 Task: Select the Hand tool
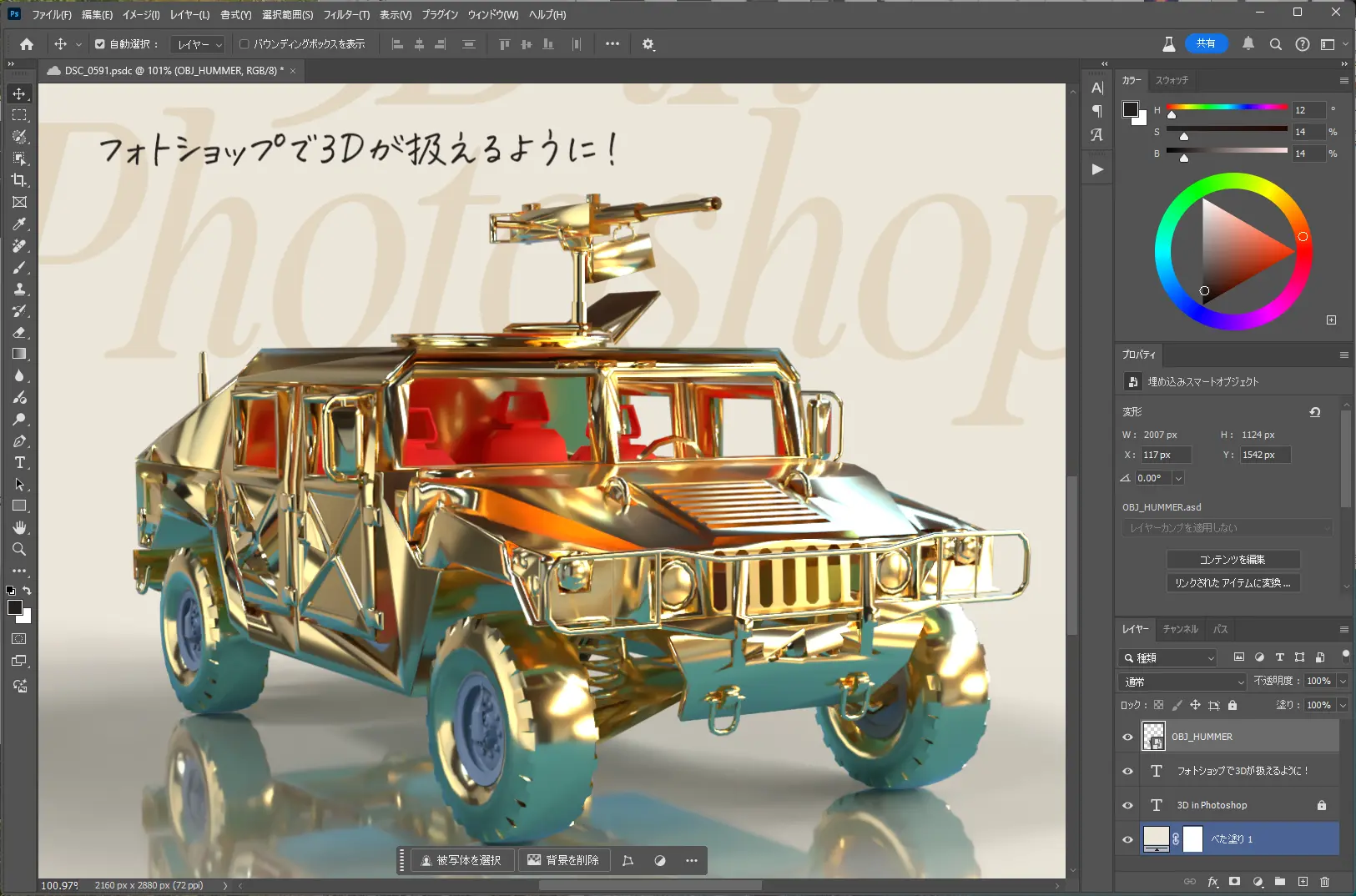(19, 527)
